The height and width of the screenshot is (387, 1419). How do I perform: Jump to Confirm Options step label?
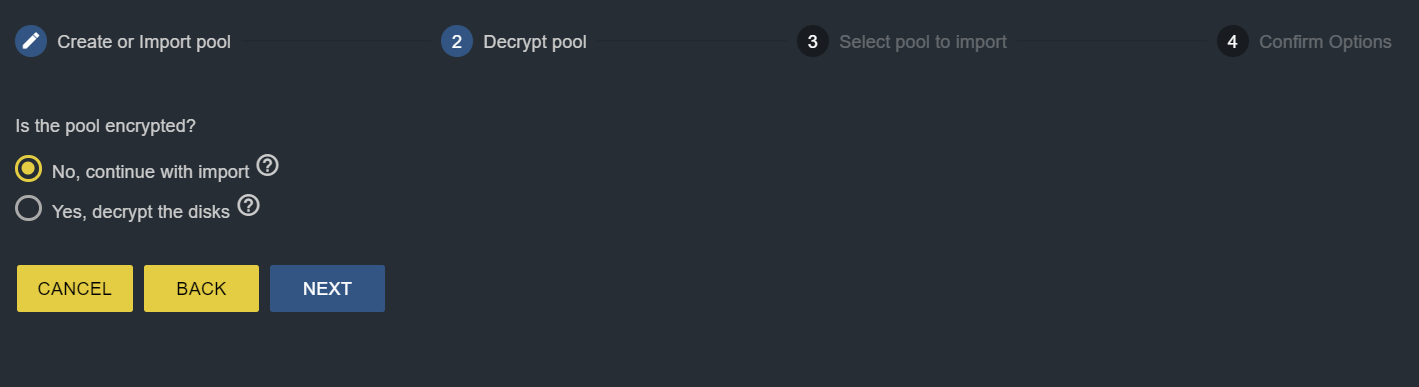pyautogui.click(x=1325, y=42)
